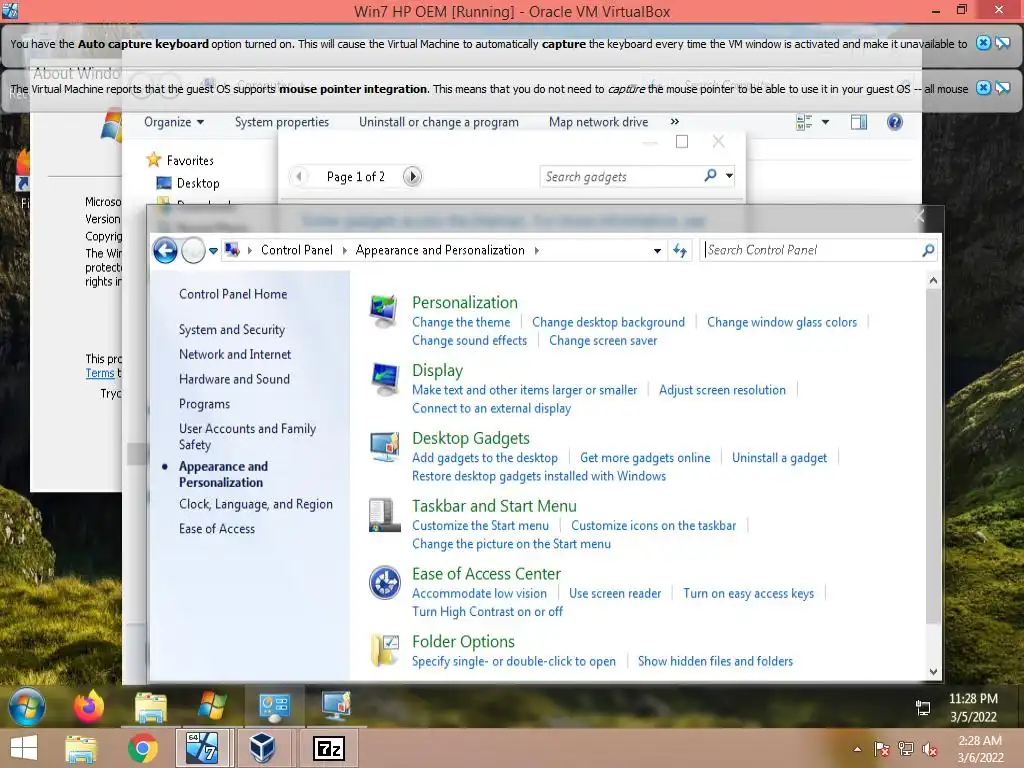Dismiss mouse pointer integration notification
This screenshot has height=768, width=1024.
(x=983, y=88)
